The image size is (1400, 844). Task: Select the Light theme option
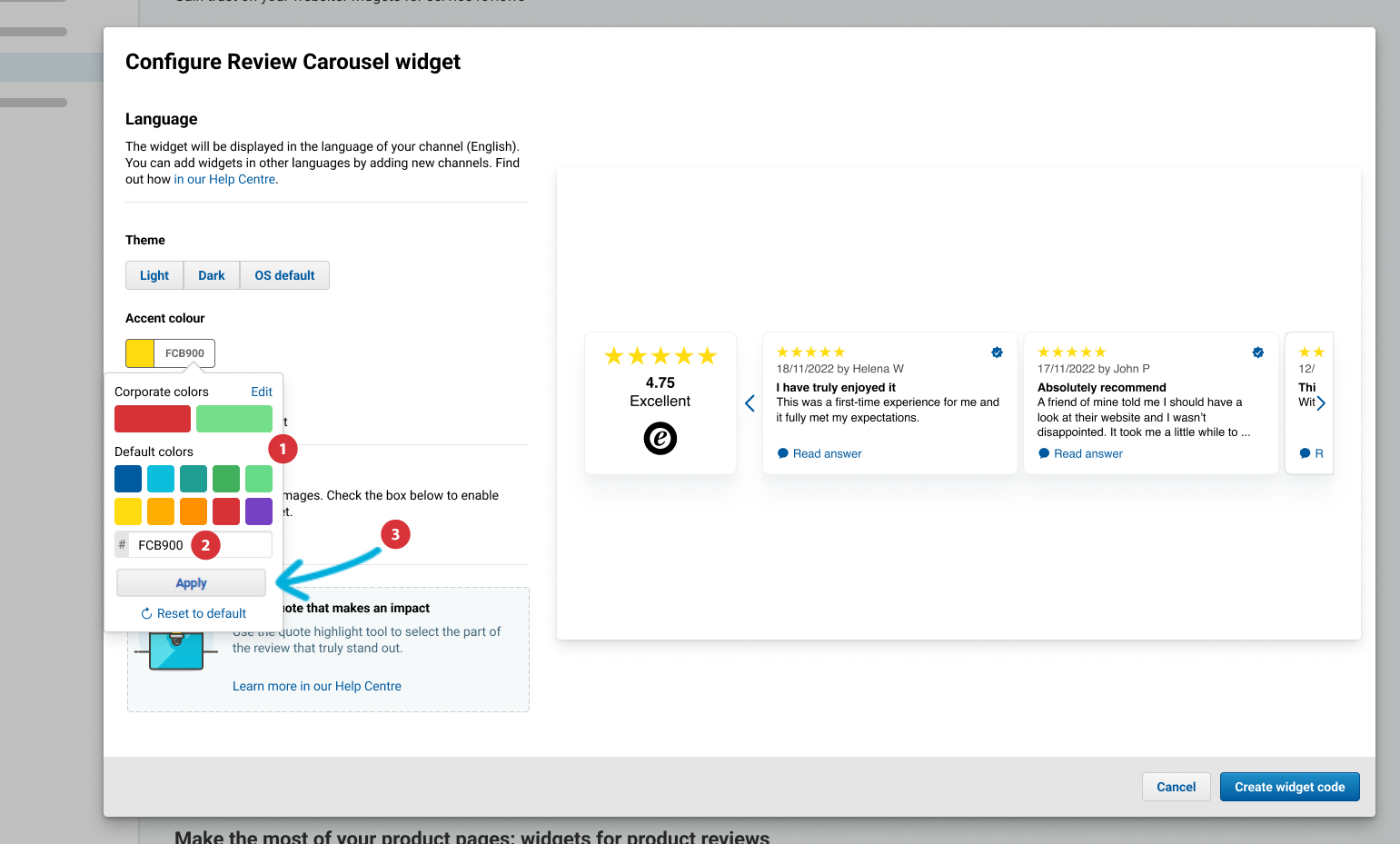(x=154, y=275)
